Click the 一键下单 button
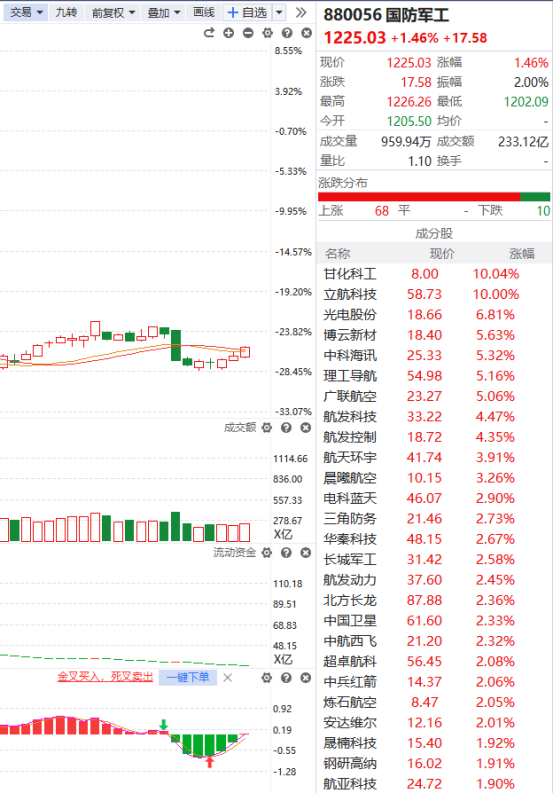This screenshot has height=793, width=554. [188, 677]
